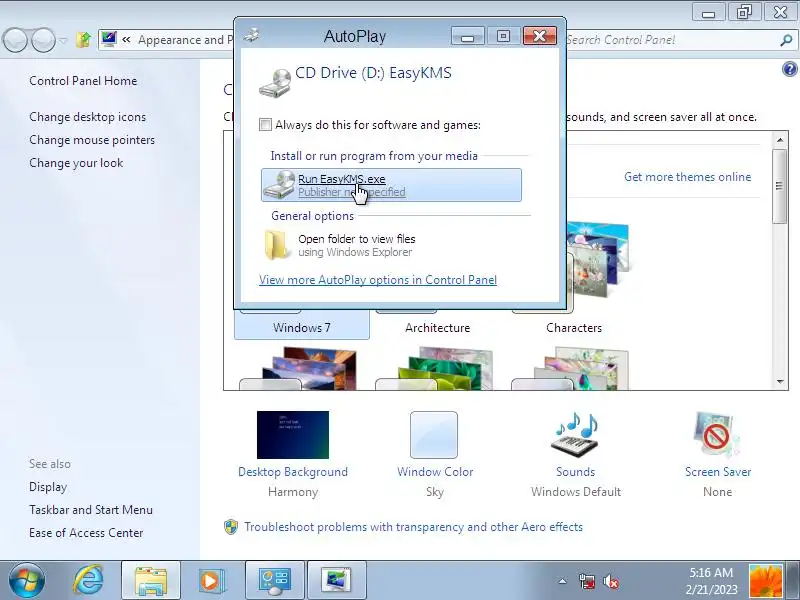800x600 pixels.
Task: Click Get more themes online
Action: pos(687,177)
